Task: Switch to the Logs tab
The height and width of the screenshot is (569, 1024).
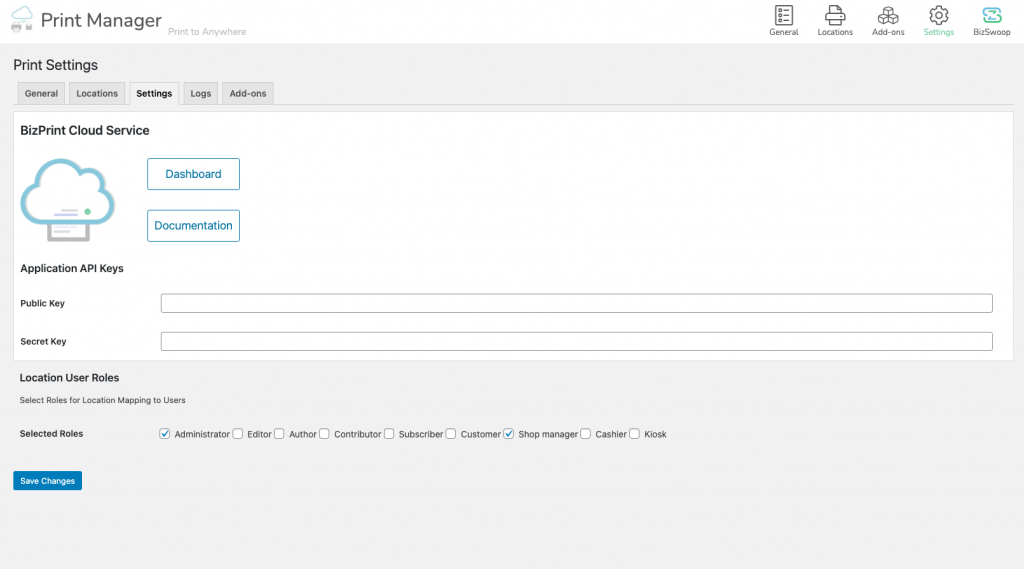Action: 201,94
